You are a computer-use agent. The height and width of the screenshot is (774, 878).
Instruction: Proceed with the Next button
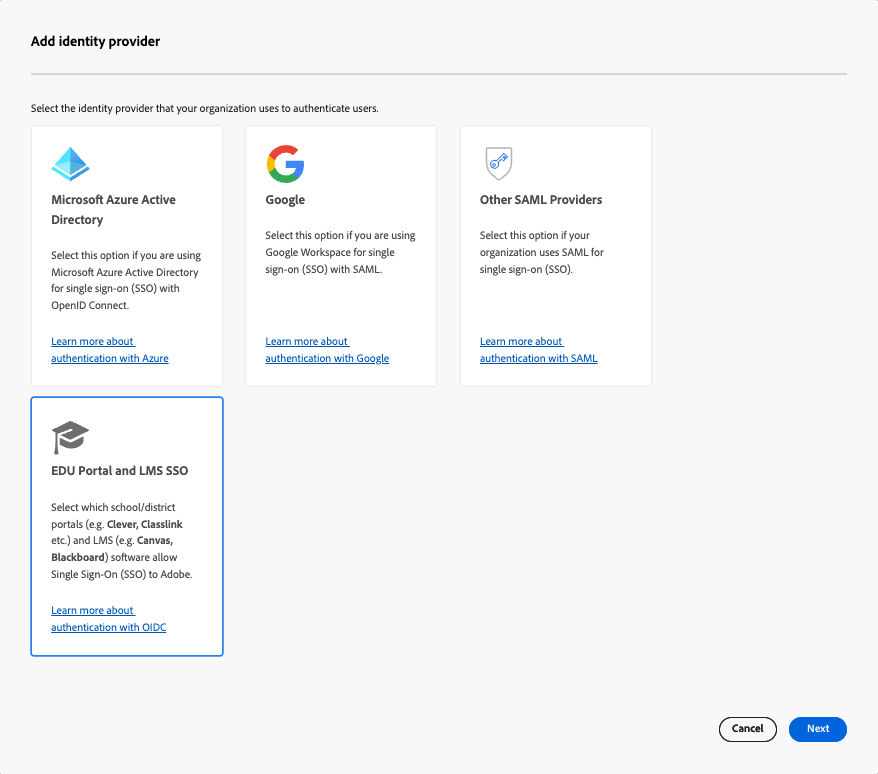coord(818,729)
